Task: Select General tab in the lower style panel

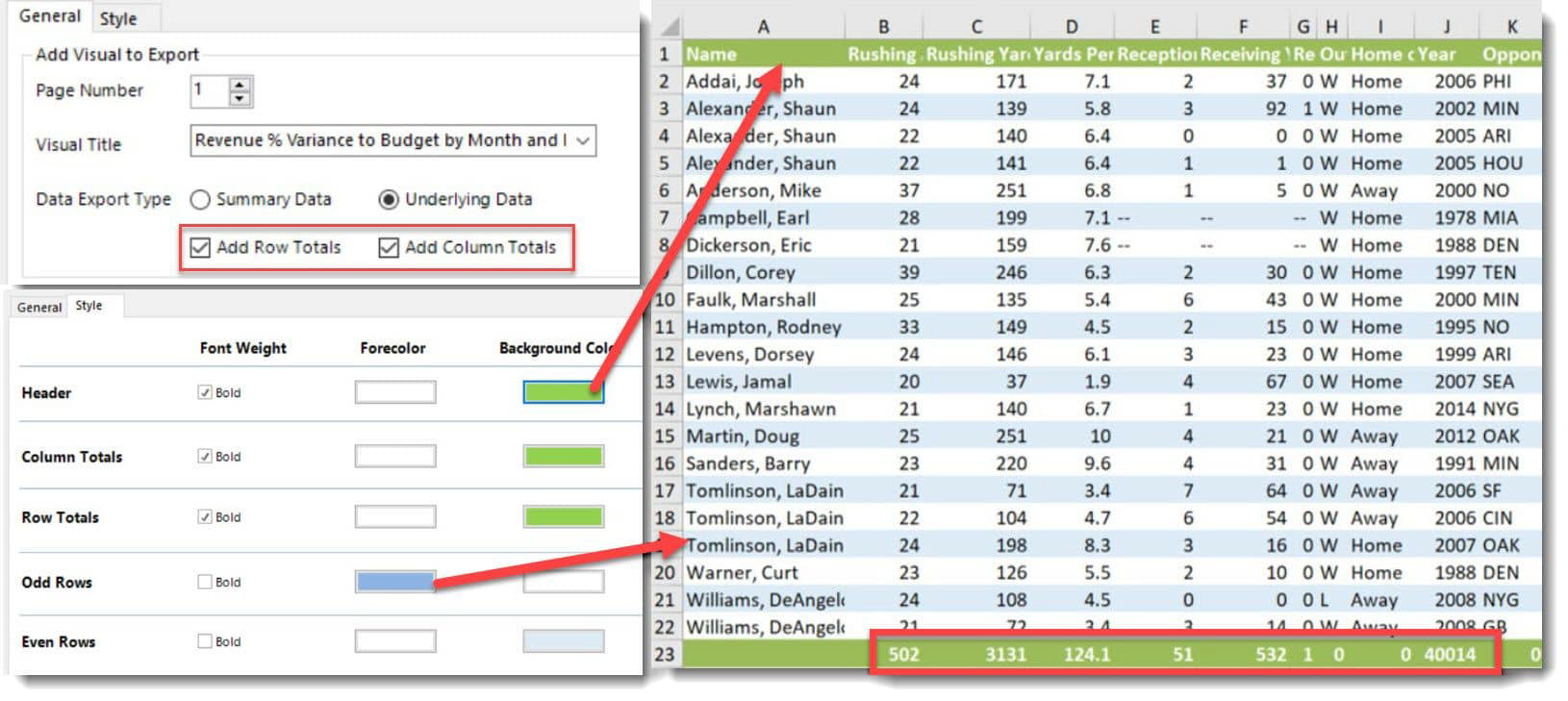Action: (x=39, y=308)
